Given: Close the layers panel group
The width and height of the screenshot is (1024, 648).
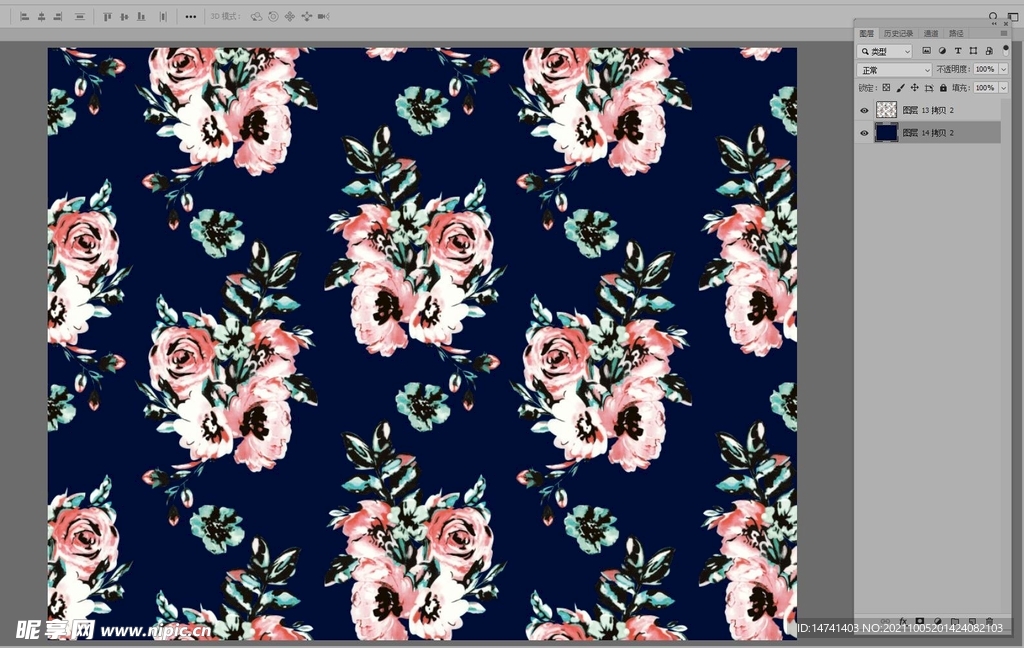Looking at the screenshot, I should point(1006,24).
